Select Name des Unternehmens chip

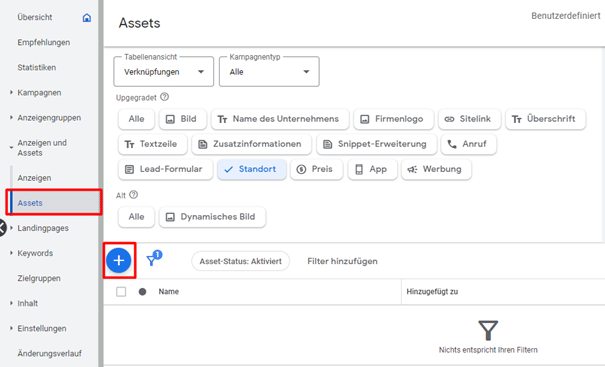pyautogui.click(x=280, y=119)
